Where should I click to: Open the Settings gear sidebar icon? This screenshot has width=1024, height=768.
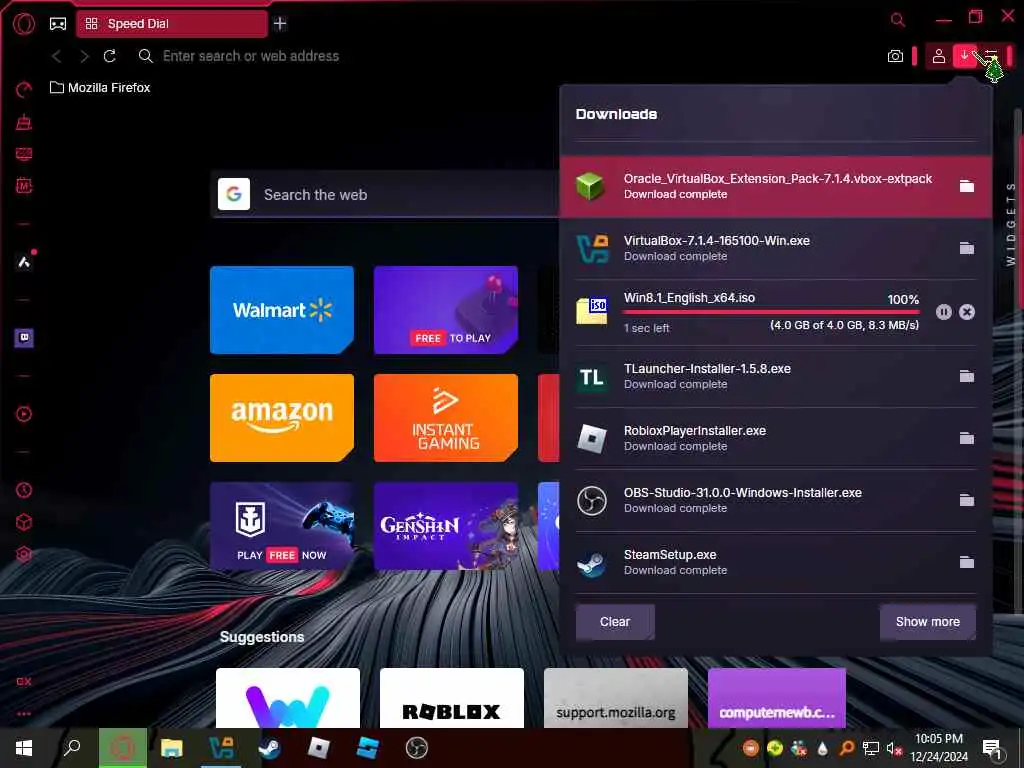point(24,554)
